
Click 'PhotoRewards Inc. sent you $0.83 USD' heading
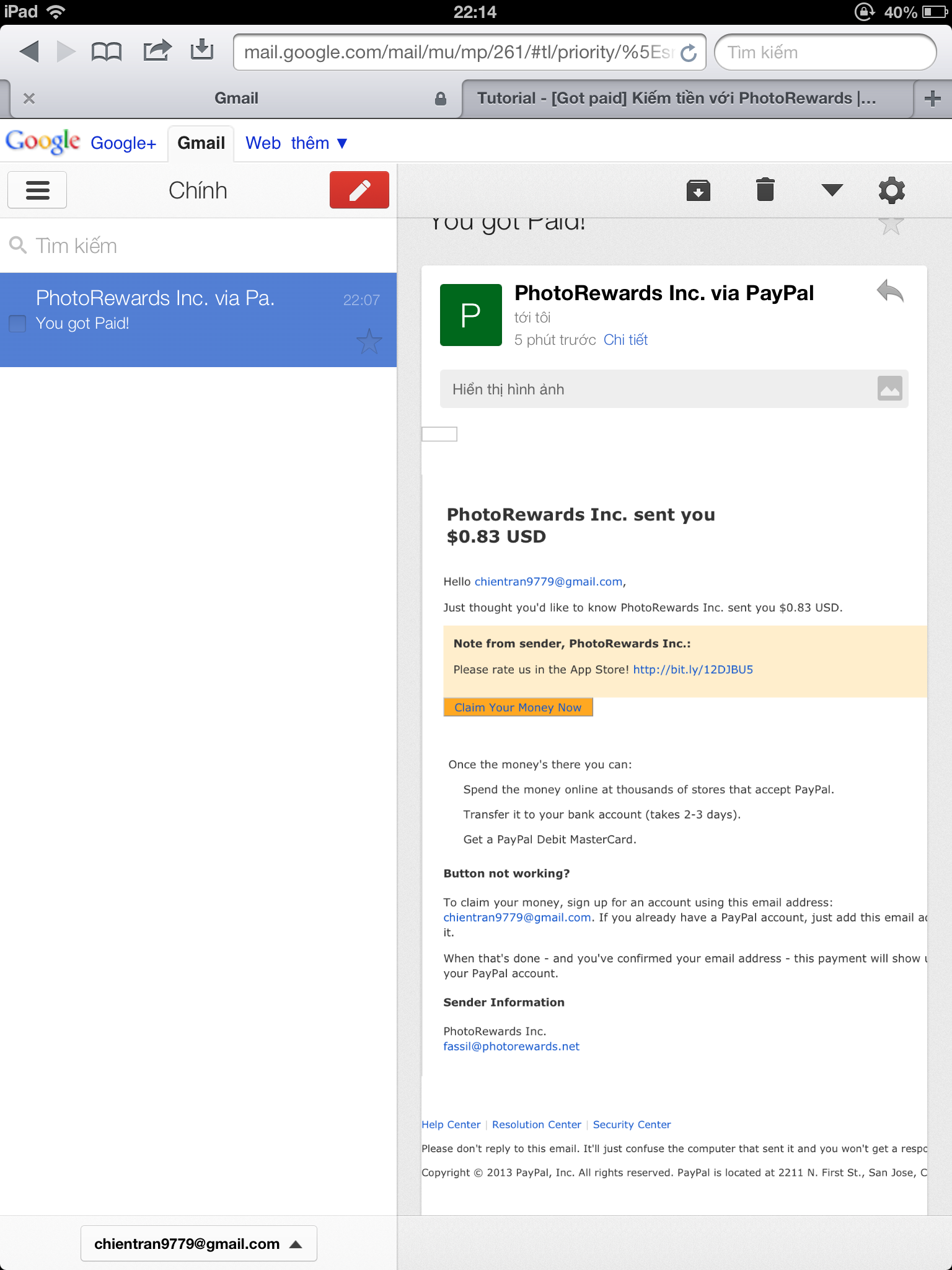[581, 525]
